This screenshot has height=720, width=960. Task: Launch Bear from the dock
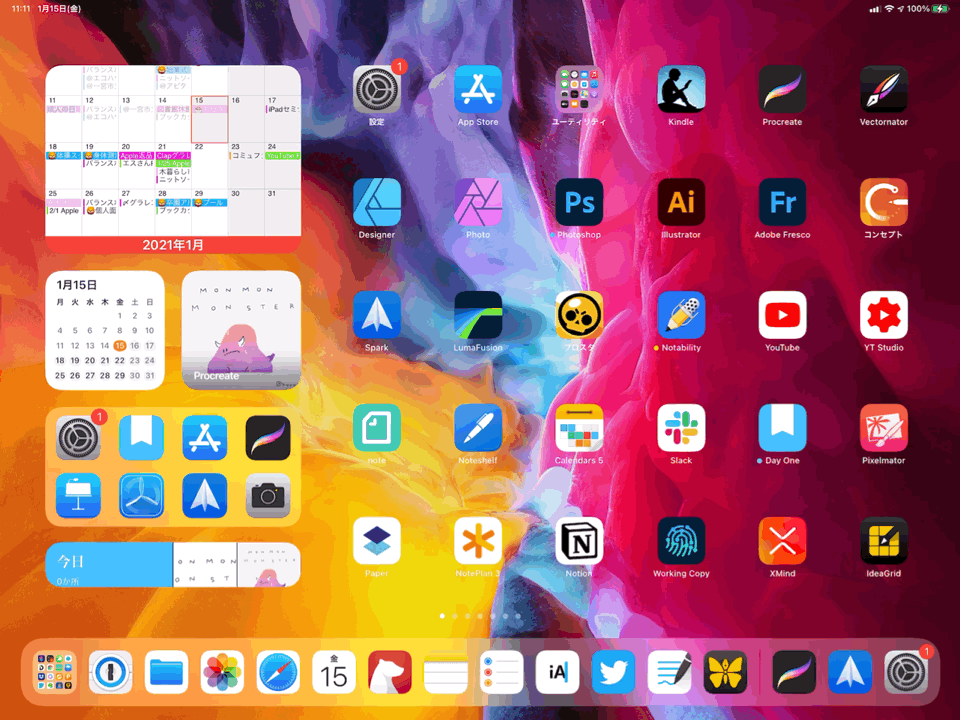tap(390, 672)
